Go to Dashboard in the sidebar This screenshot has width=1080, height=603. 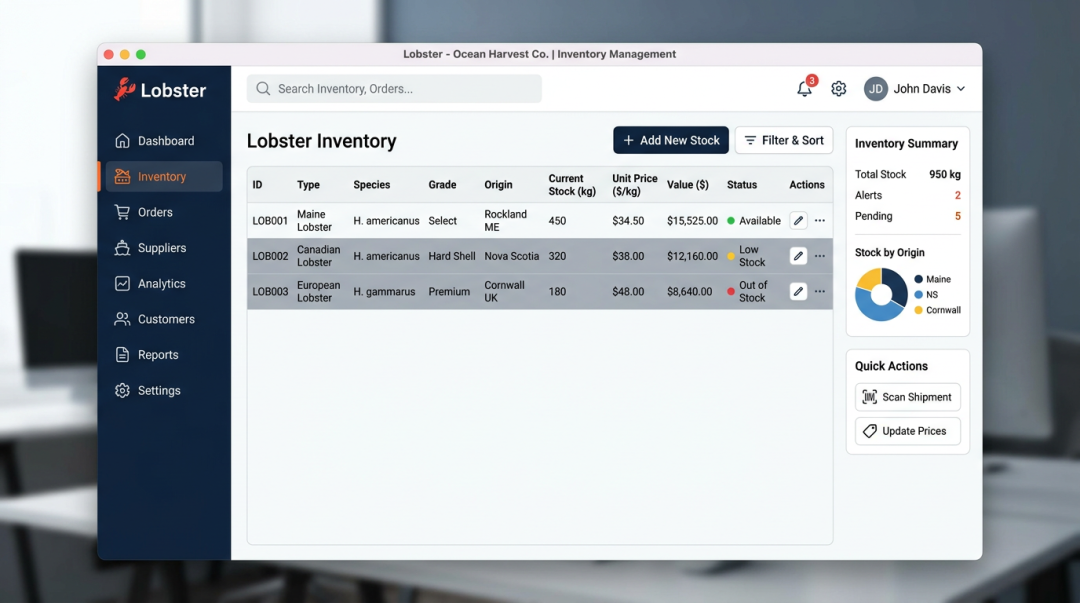(x=165, y=141)
